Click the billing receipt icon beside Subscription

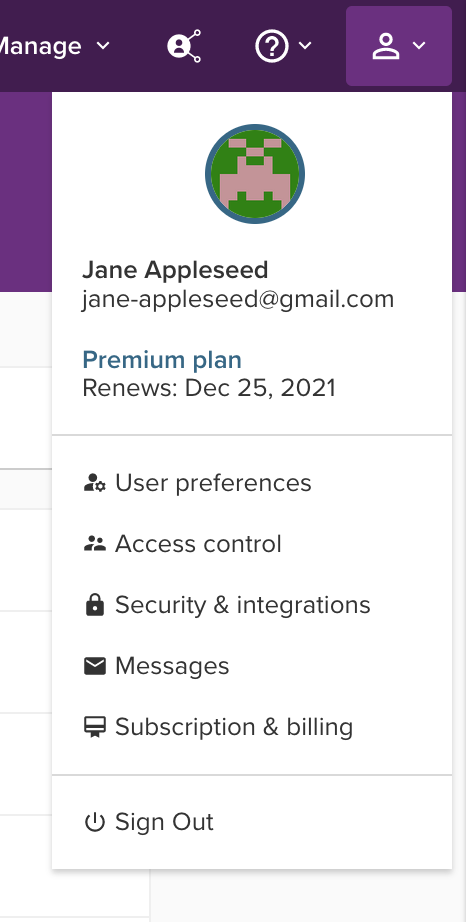95,727
